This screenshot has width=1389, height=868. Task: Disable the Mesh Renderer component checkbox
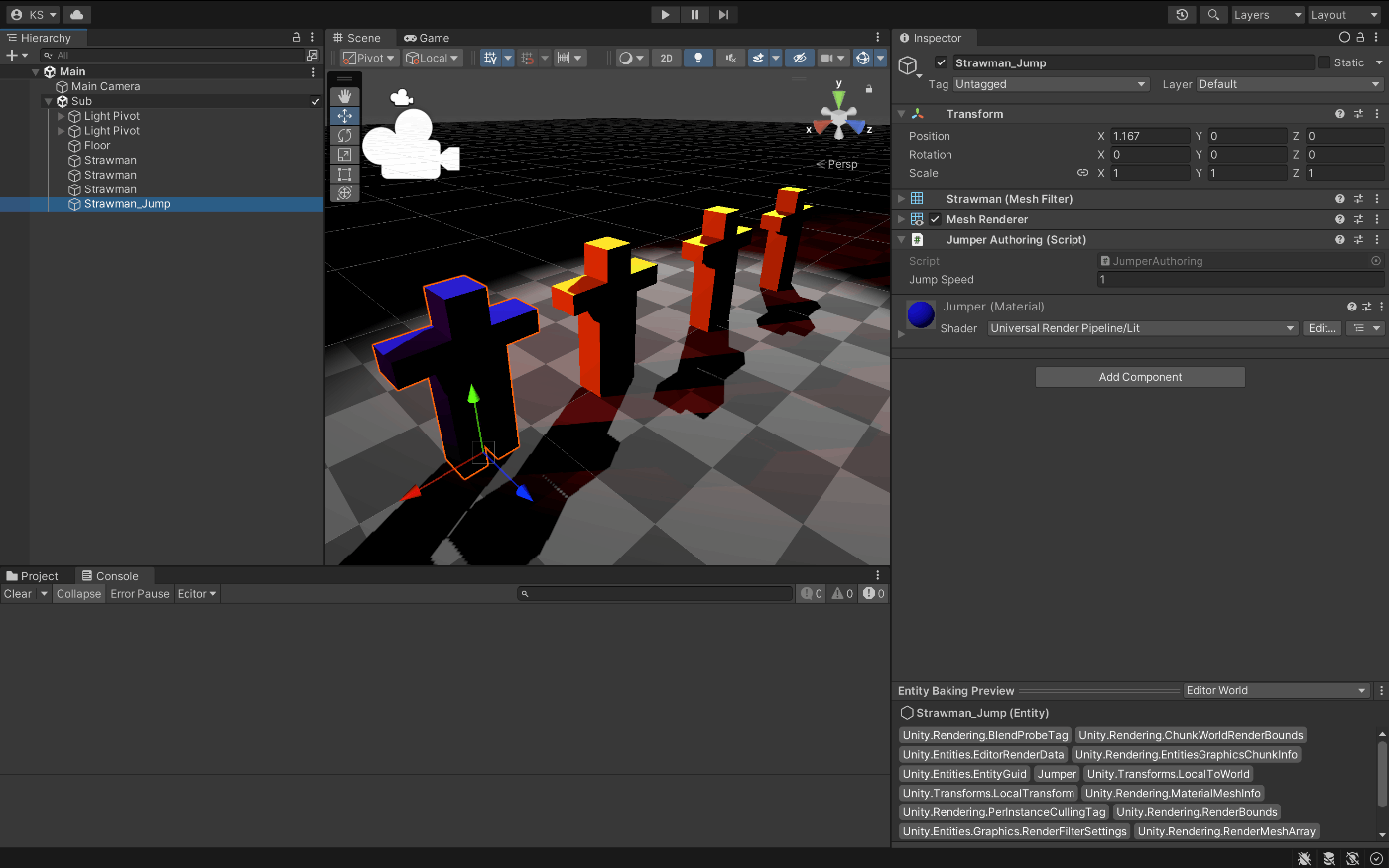pyautogui.click(x=935, y=219)
